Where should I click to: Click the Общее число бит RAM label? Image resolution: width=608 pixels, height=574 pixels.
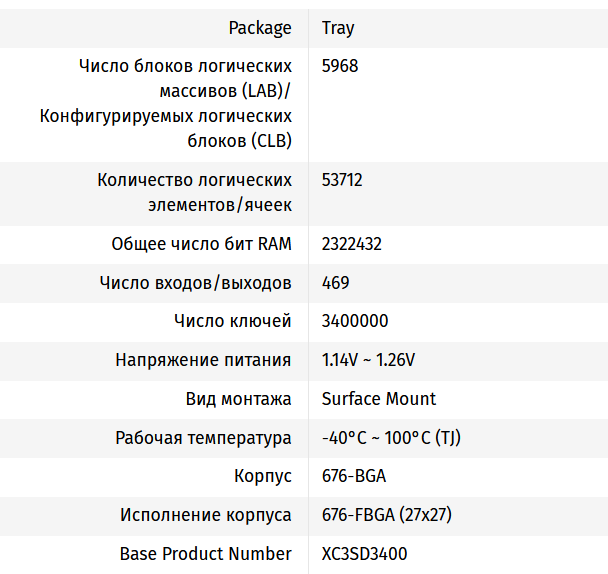click(x=202, y=244)
